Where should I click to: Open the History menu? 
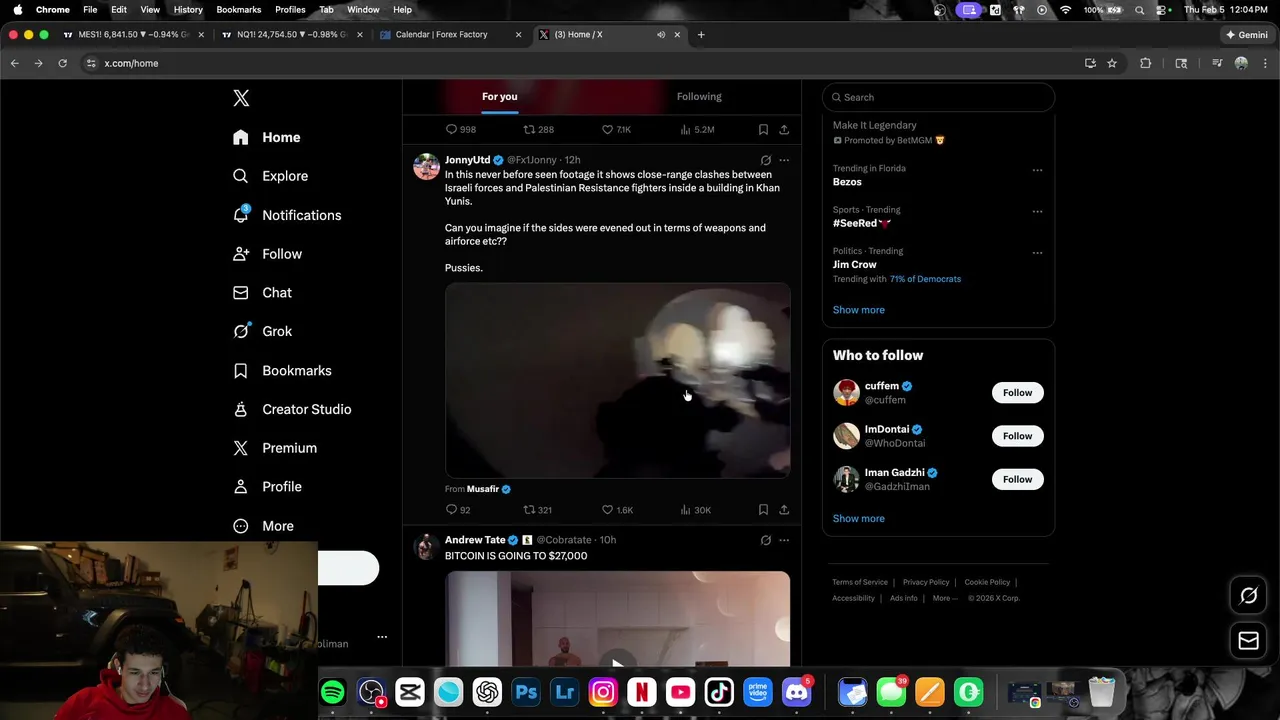pyautogui.click(x=188, y=9)
